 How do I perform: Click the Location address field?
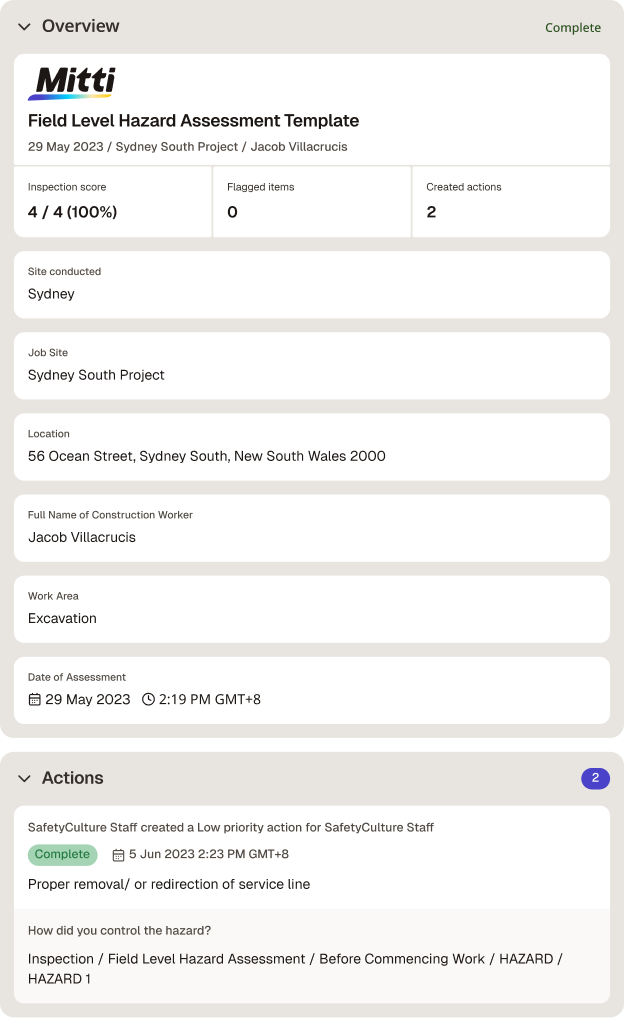tap(312, 447)
